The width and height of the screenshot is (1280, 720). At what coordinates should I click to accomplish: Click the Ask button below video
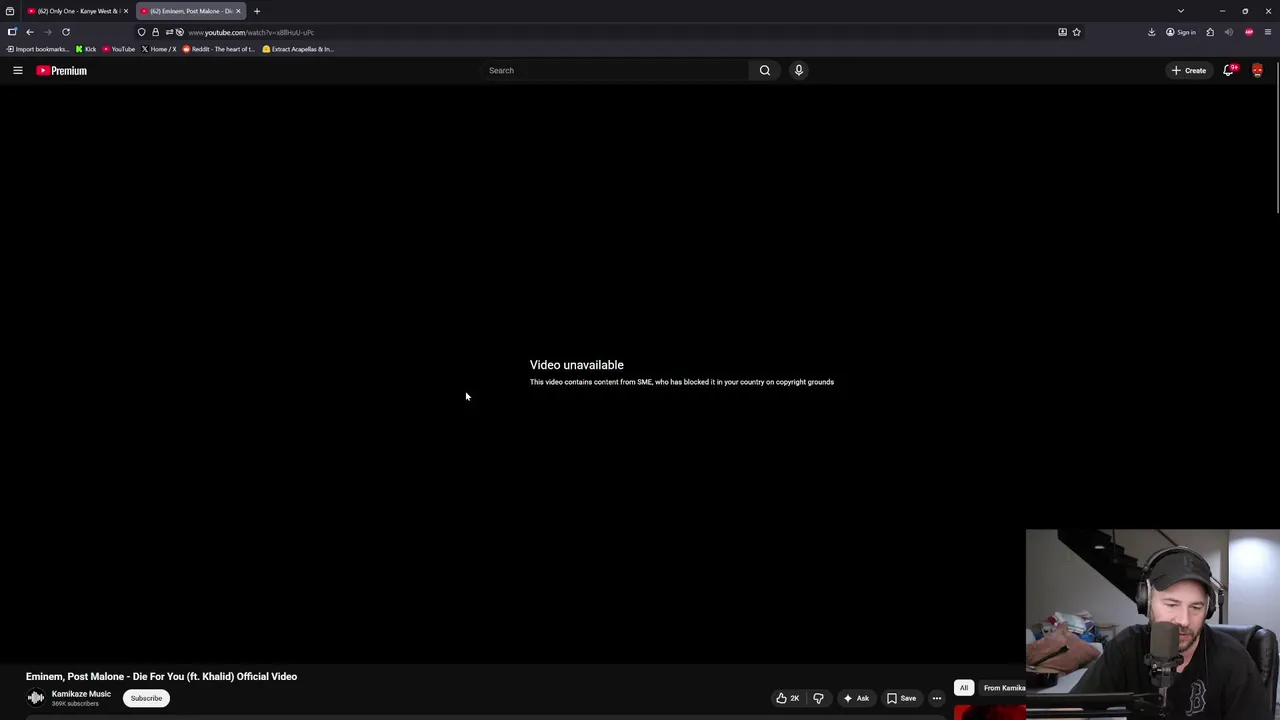coord(855,698)
